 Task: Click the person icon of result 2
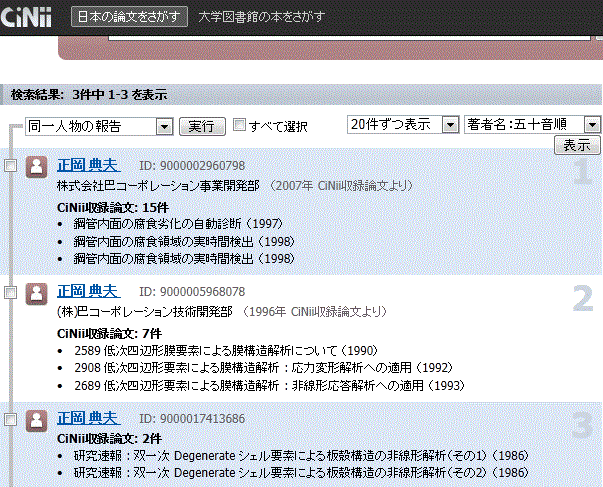point(37,294)
